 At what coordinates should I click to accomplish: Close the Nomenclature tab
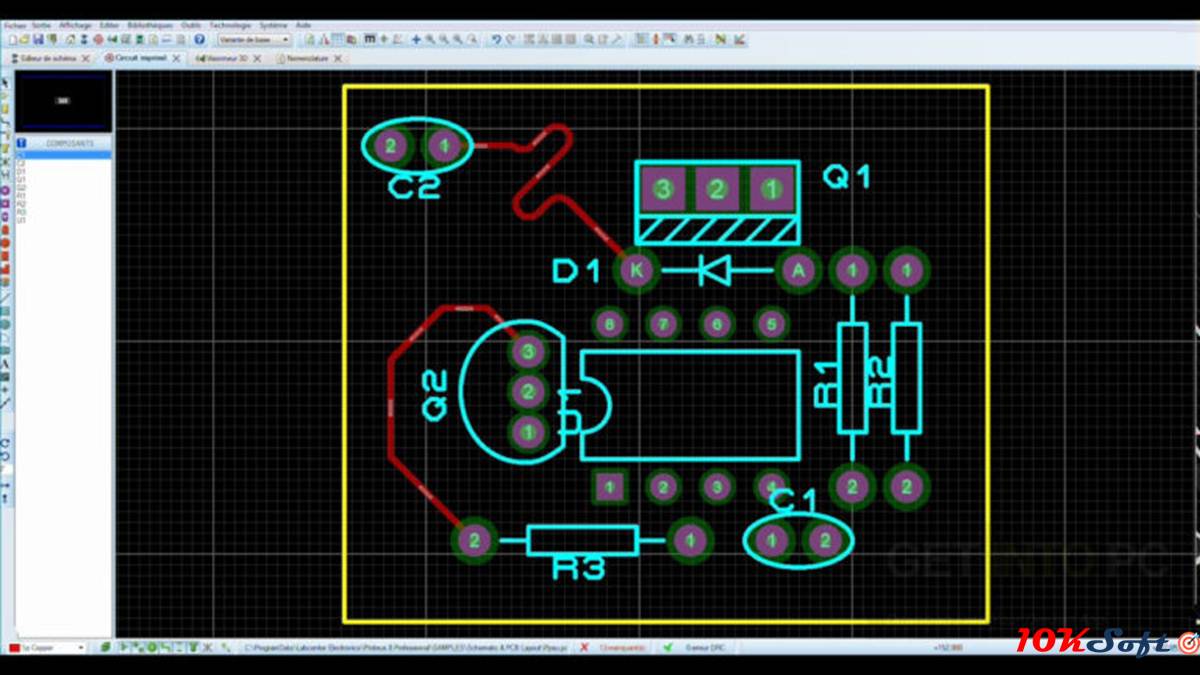[x=338, y=58]
